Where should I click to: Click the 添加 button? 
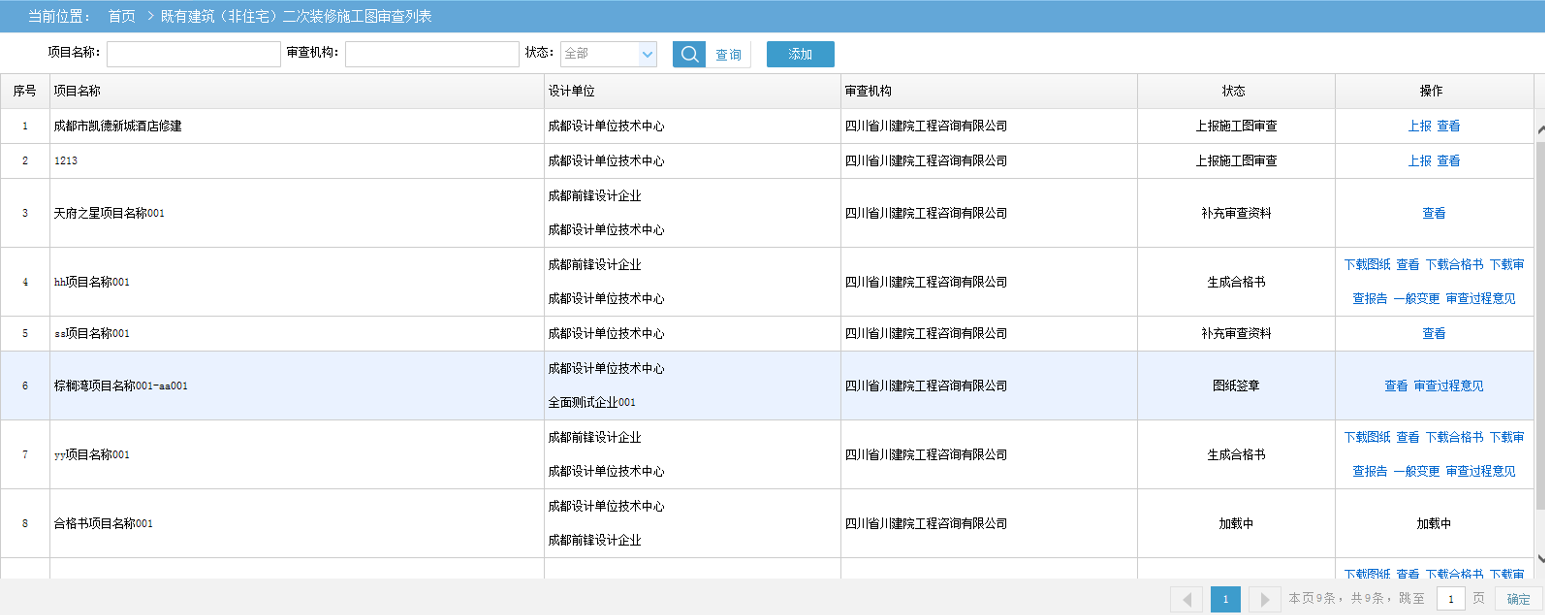tap(800, 54)
